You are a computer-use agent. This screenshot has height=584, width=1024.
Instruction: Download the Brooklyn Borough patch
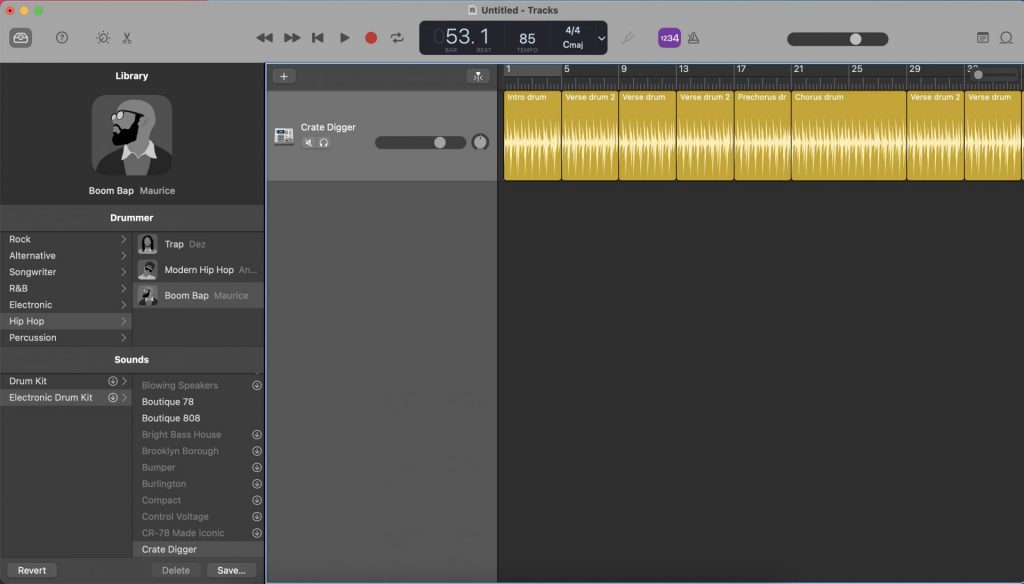pyautogui.click(x=257, y=451)
